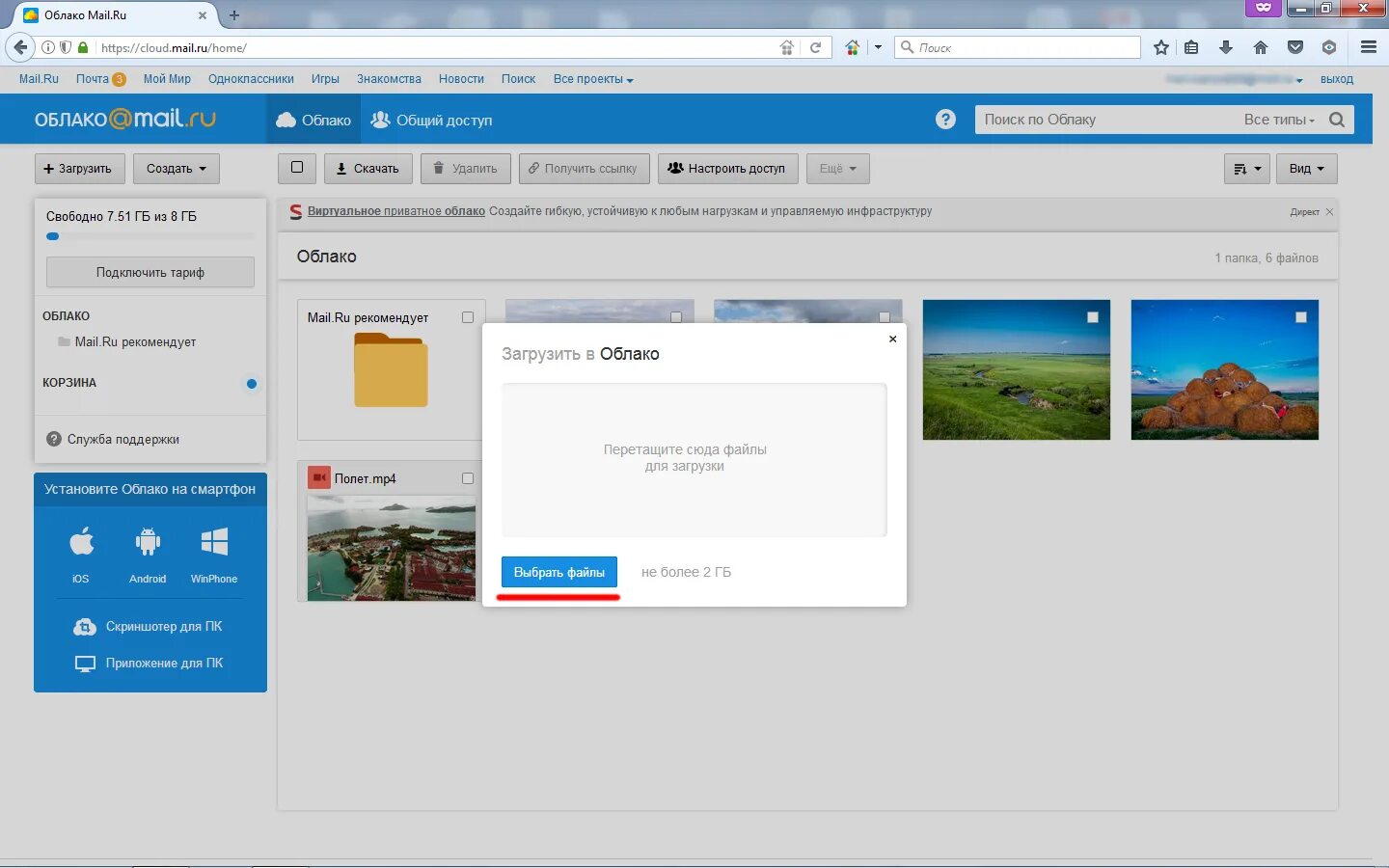The height and width of the screenshot is (868, 1389).
Task: Open the downloads arrow icon in toolbar
Action: click(x=1226, y=47)
